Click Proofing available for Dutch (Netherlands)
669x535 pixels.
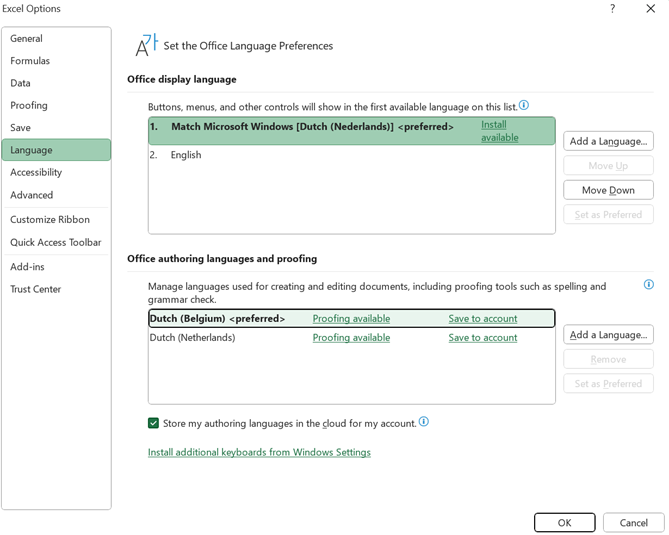351,337
